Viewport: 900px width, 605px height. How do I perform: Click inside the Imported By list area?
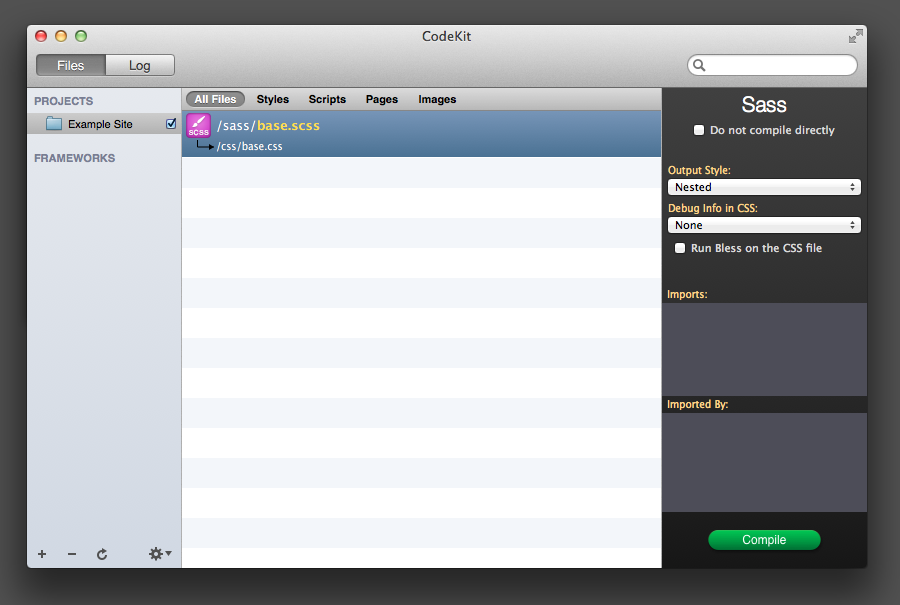coord(764,462)
